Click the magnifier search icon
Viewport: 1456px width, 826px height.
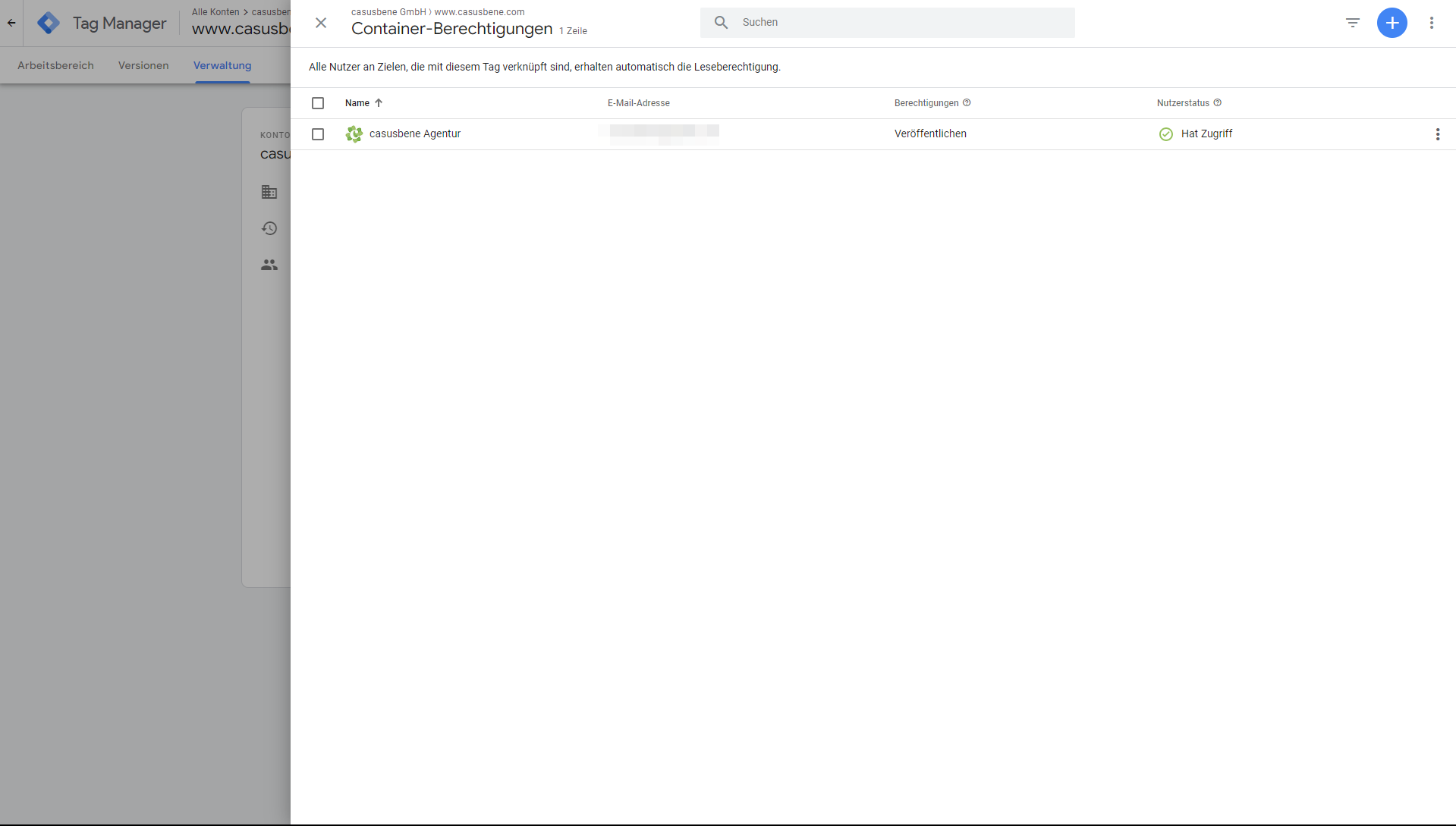click(x=721, y=23)
